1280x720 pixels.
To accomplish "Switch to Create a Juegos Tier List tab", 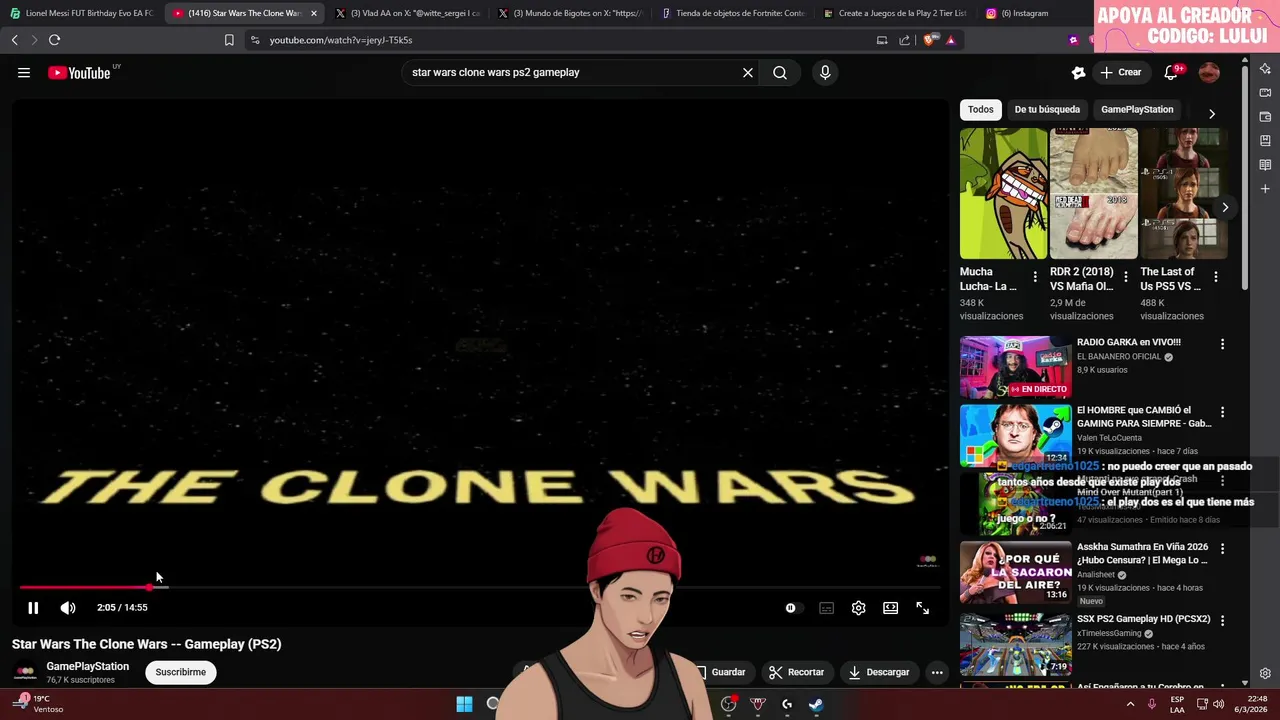I will pos(894,13).
